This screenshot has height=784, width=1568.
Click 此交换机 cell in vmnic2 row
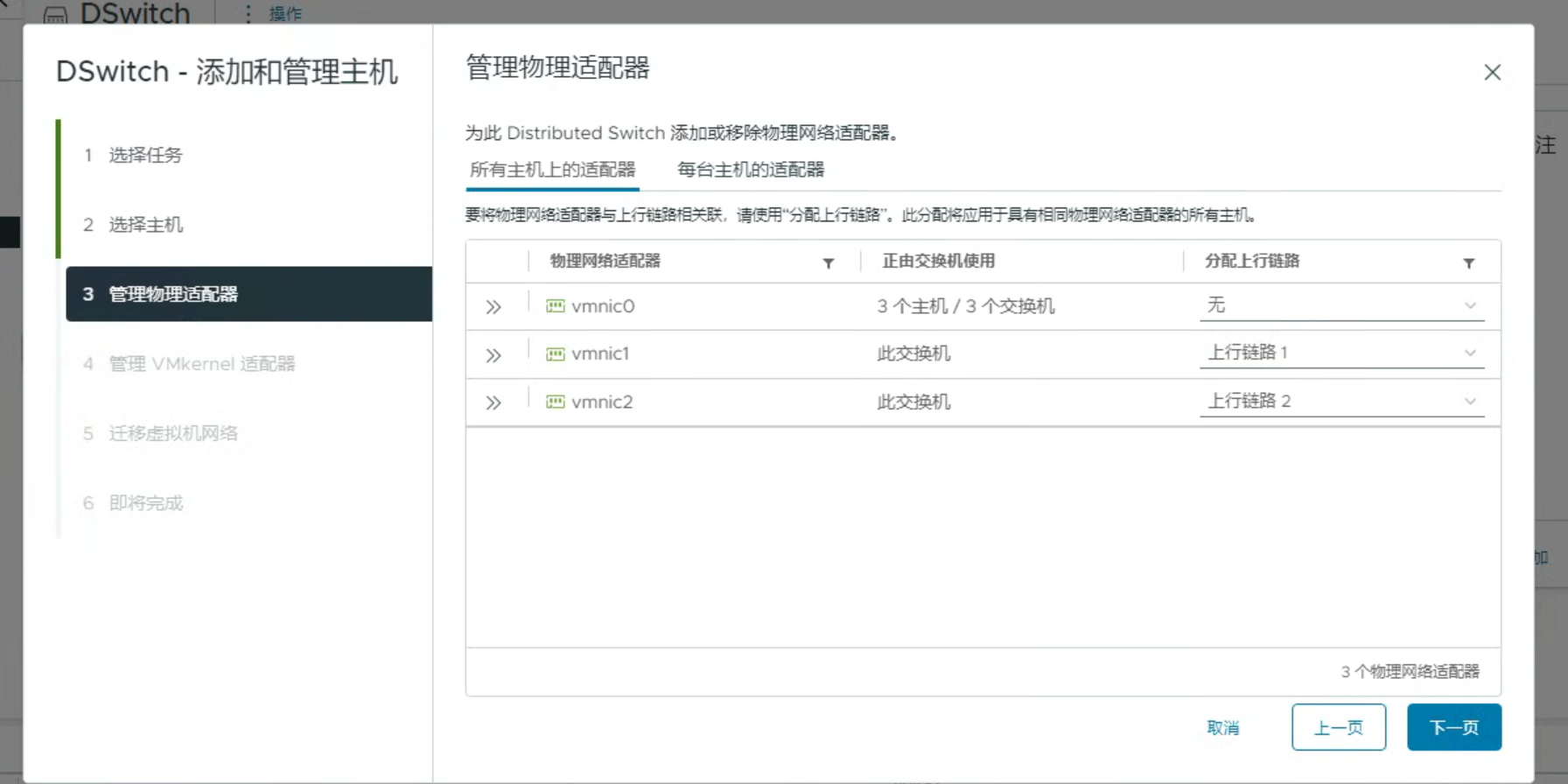(x=913, y=402)
